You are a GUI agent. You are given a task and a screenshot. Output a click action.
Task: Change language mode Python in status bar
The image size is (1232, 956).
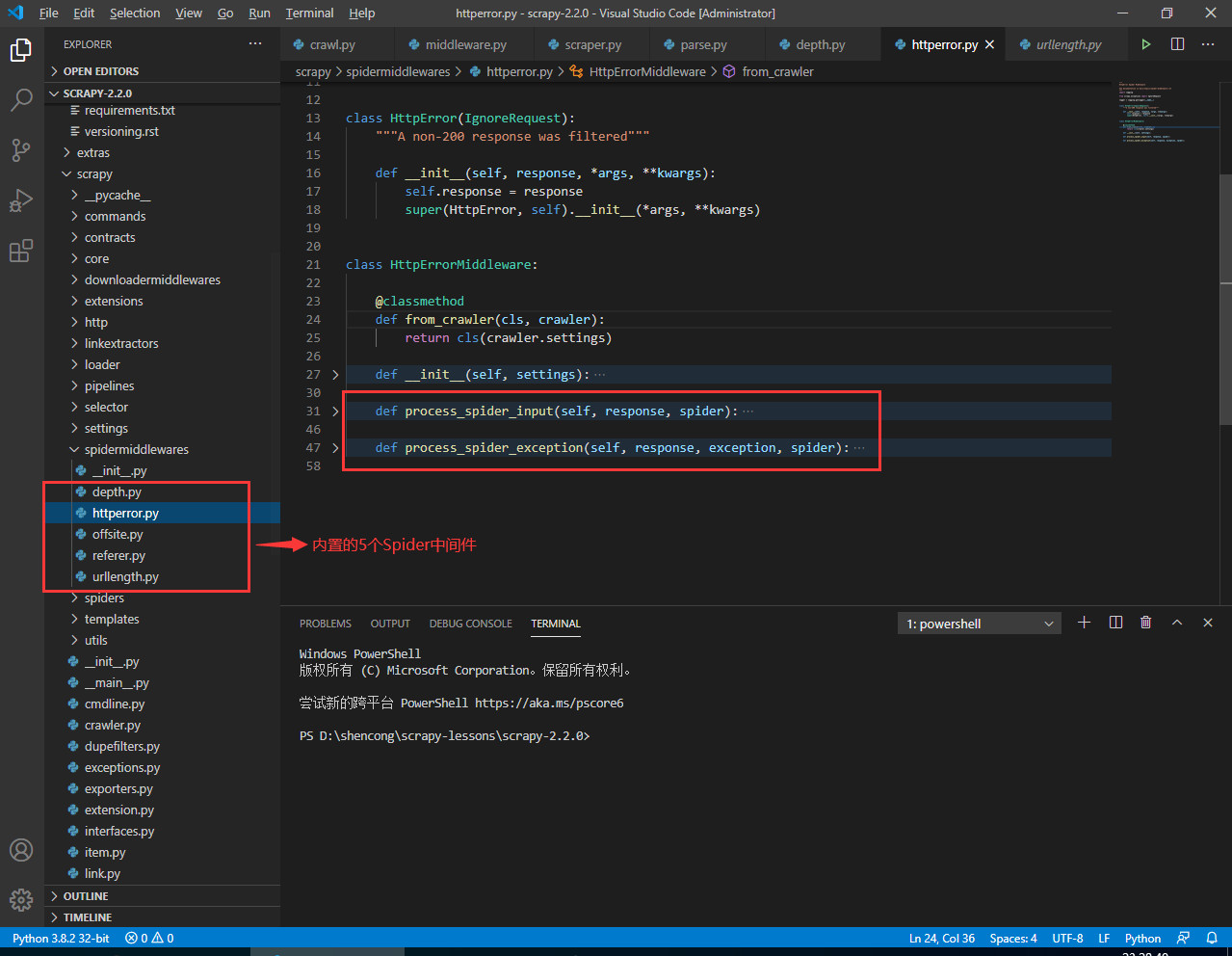coord(1143,938)
